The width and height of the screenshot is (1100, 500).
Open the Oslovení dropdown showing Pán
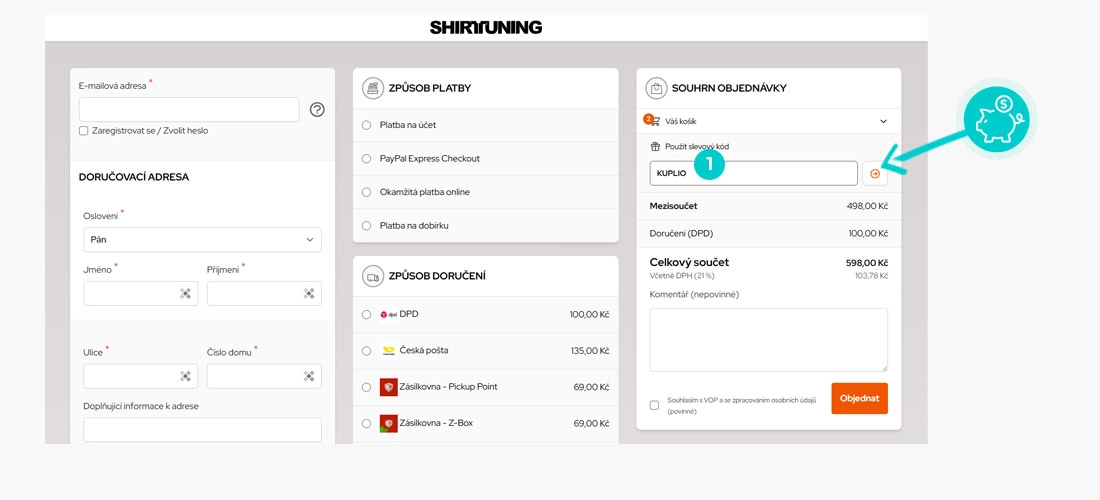(x=202, y=240)
